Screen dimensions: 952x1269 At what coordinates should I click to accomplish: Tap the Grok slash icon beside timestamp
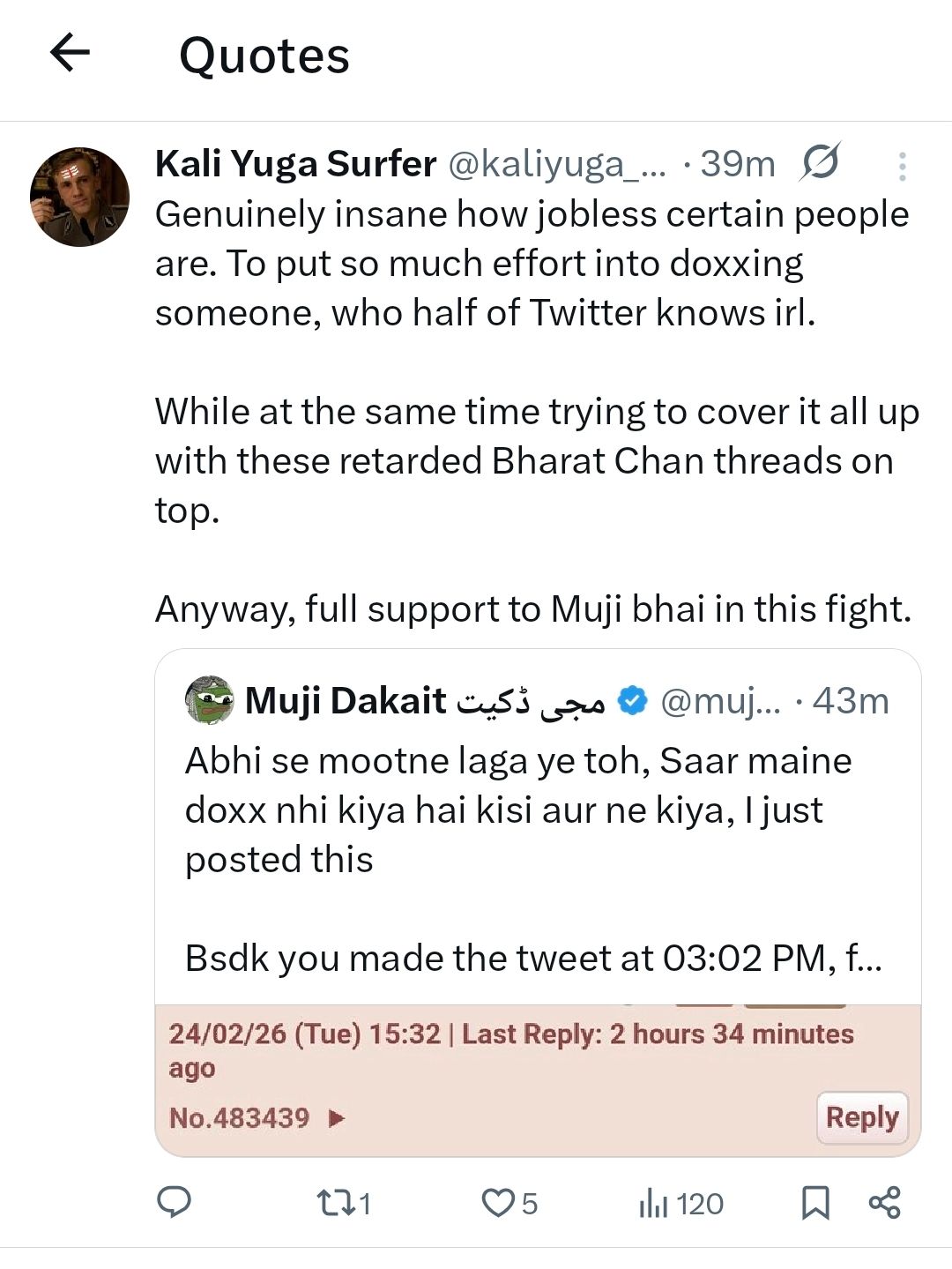coord(820,163)
